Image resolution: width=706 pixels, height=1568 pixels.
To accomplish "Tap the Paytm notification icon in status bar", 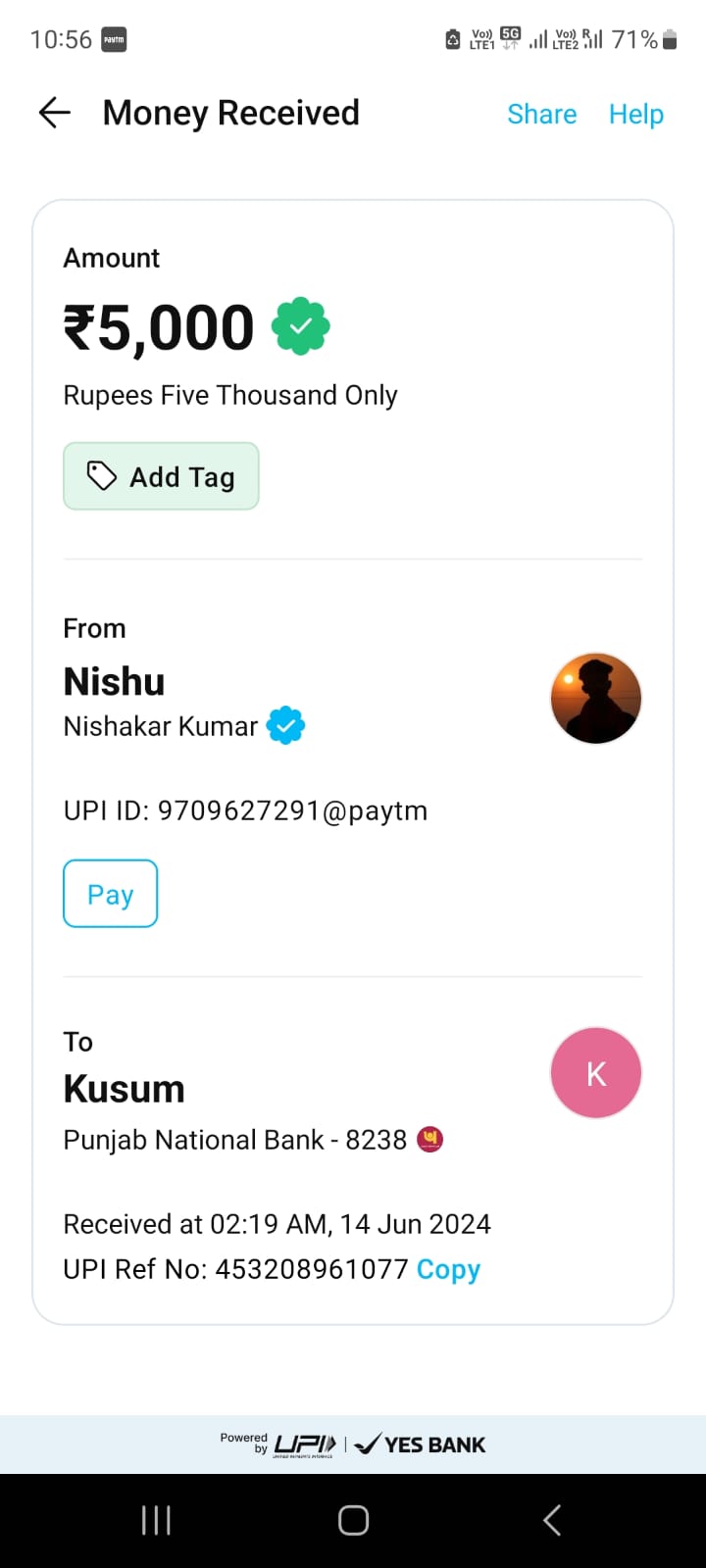I will pos(115,40).
